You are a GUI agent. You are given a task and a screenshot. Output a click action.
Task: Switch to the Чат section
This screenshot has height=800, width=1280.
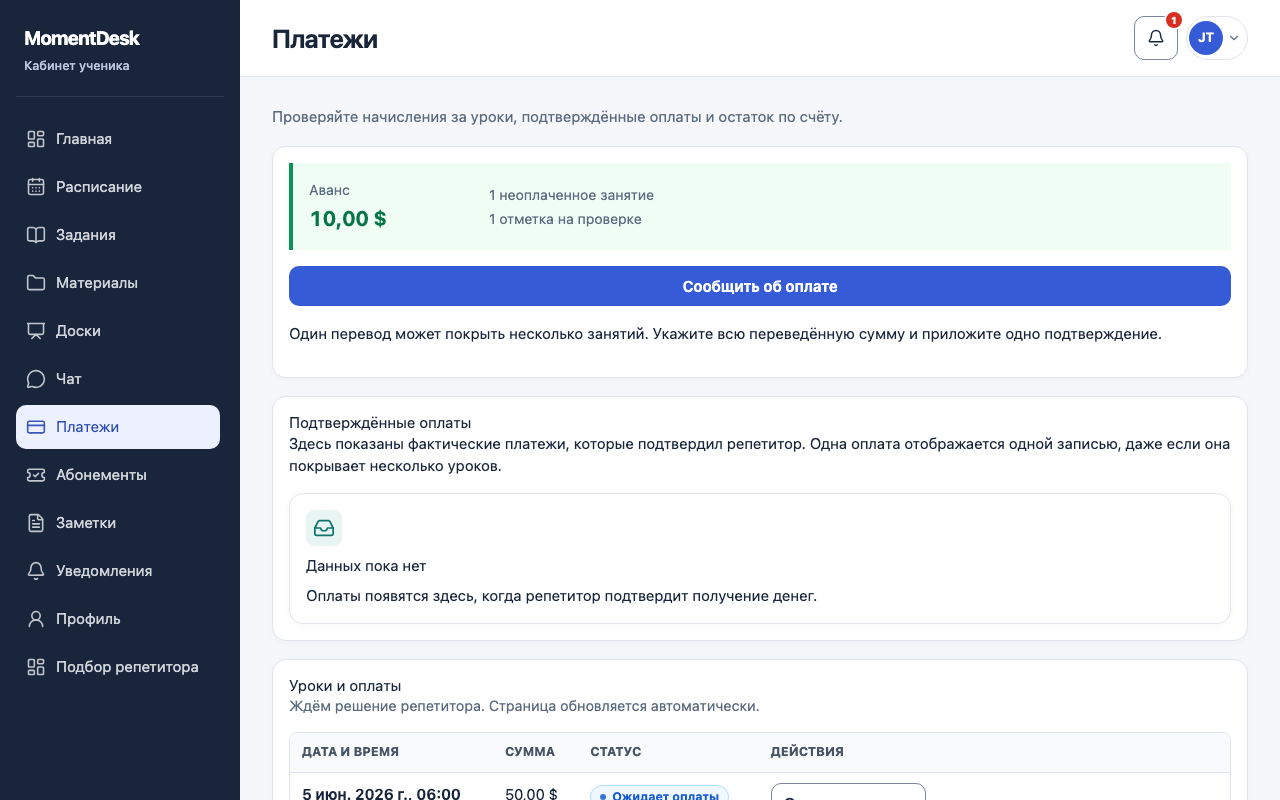coord(118,379)
